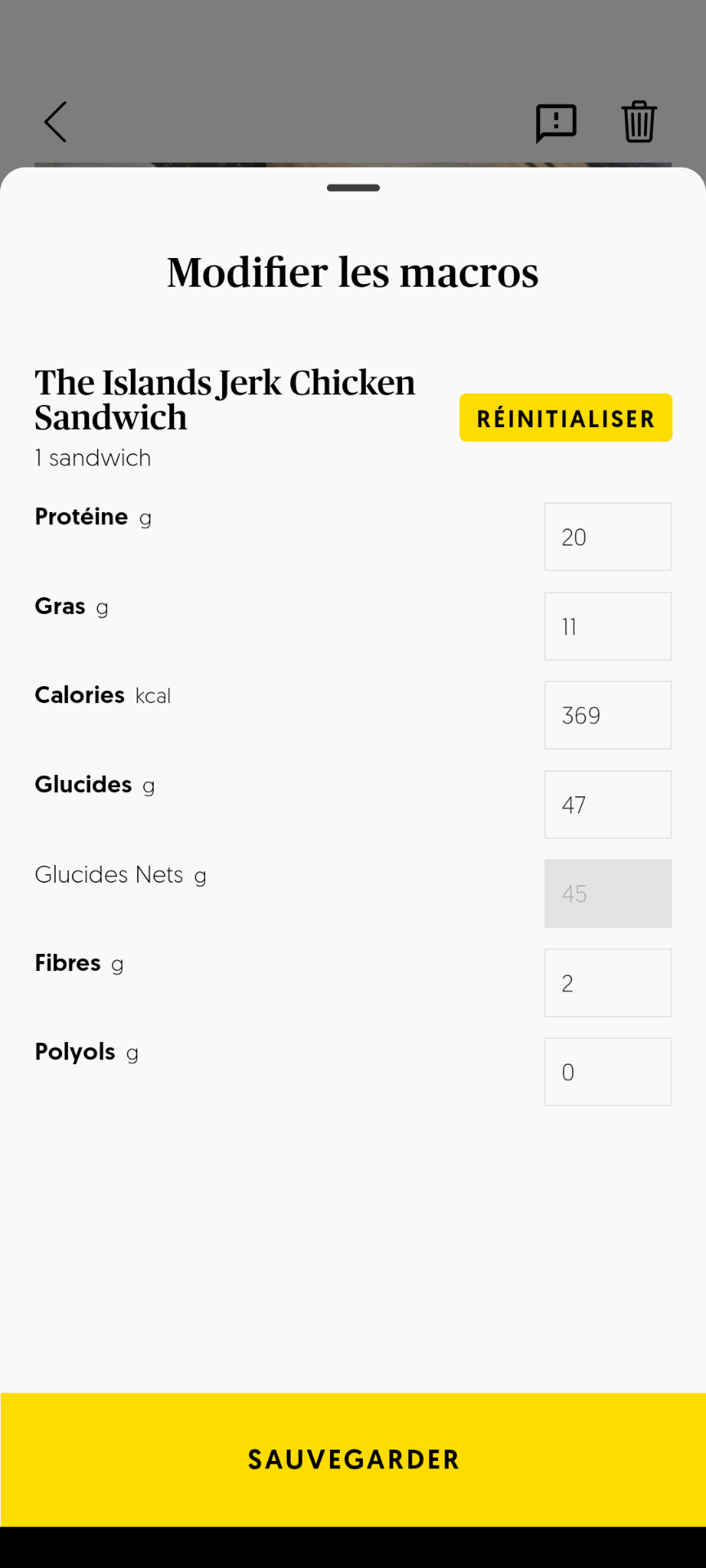Click The Islands Jerk Chicken Sandwich title
706x1568 pixels.
click(225, 399)
